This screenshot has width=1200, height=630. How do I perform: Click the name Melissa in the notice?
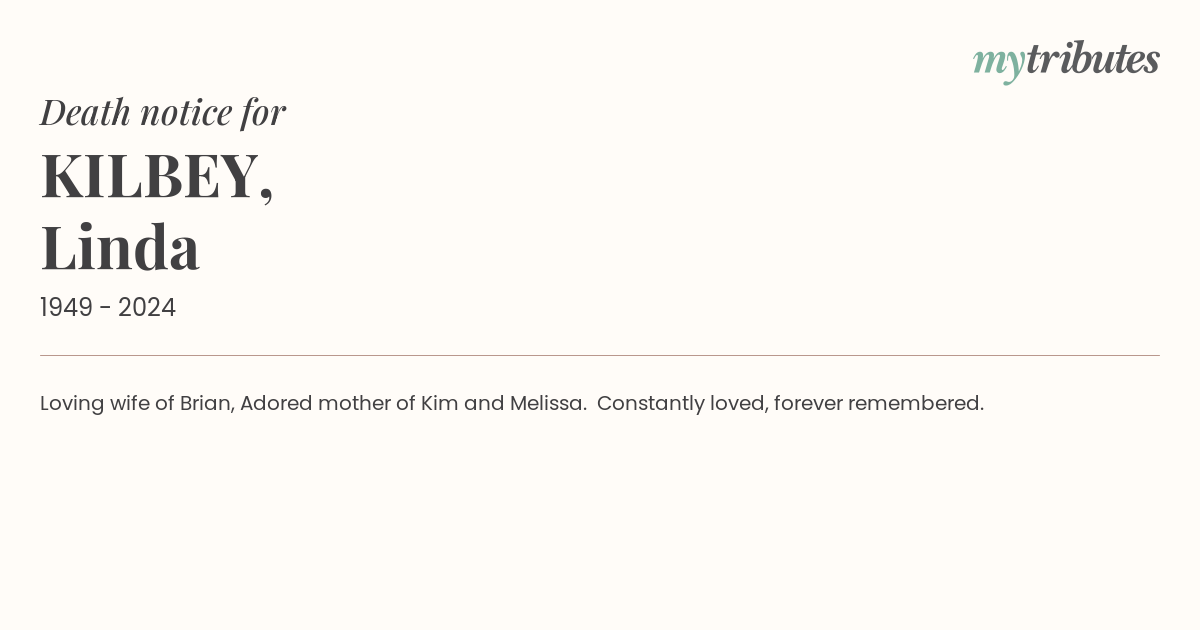point(547,403)
